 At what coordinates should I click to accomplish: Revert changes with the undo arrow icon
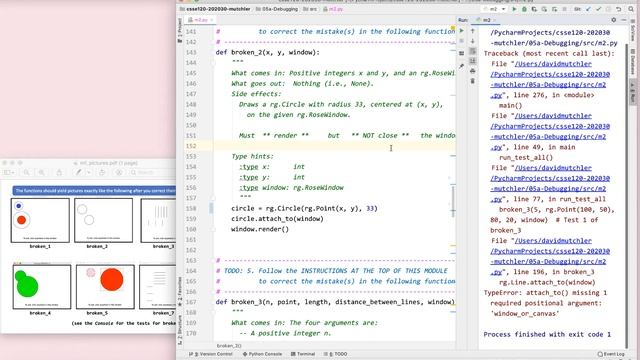pos(619,9)
